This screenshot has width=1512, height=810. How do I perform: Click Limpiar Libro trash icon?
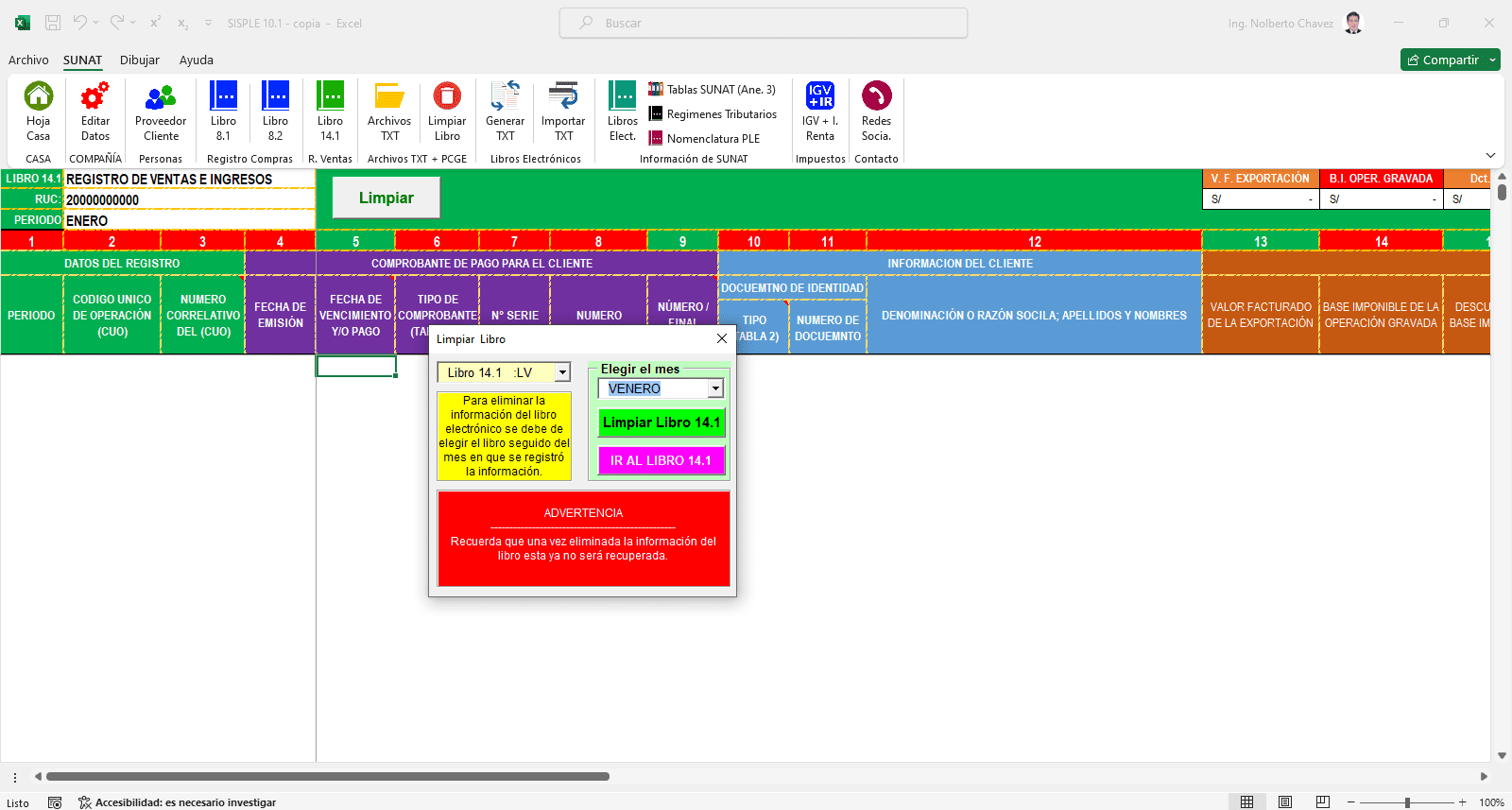pyautogui.click(x=447, y=95)
